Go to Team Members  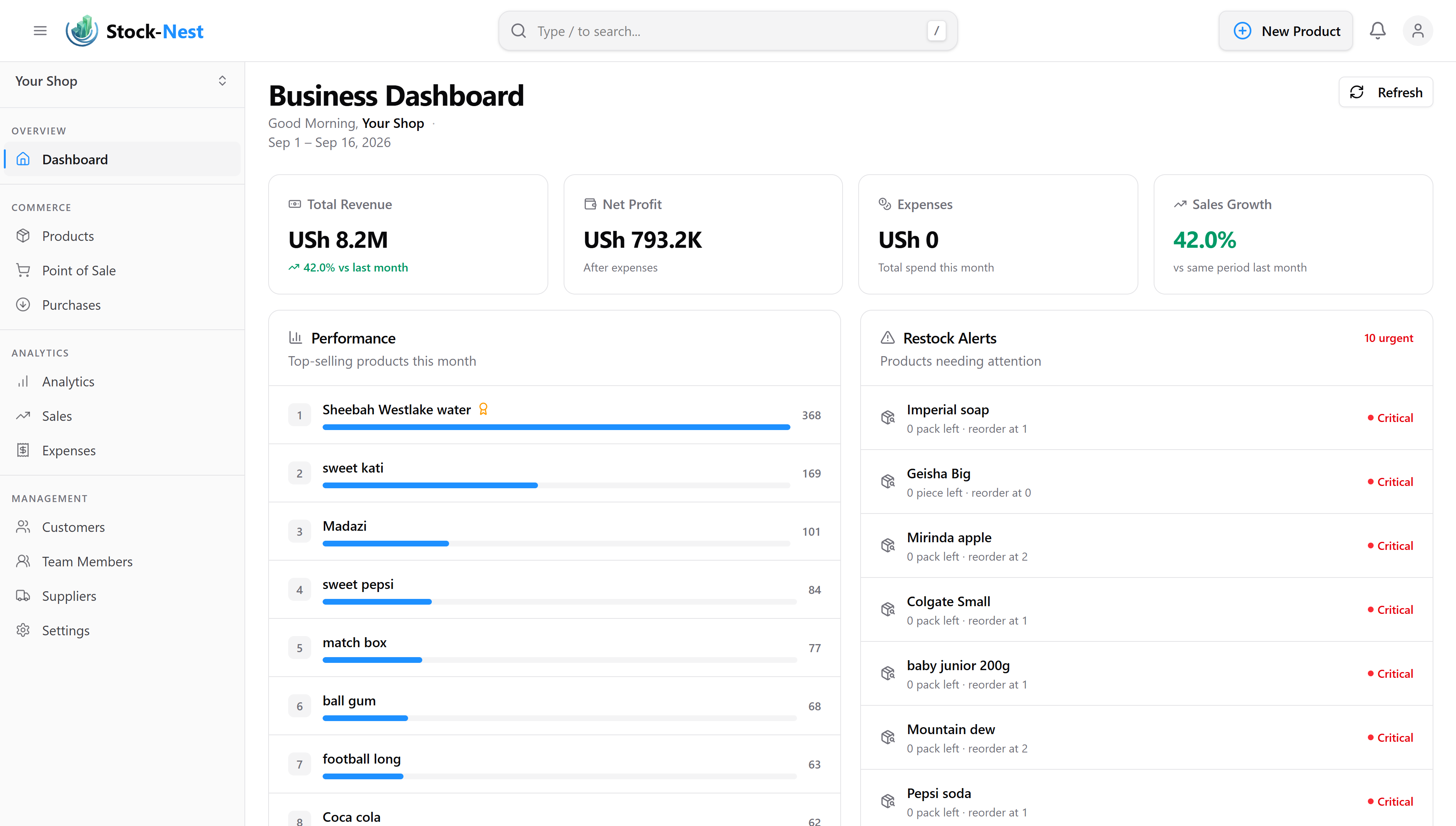point(122,562)
